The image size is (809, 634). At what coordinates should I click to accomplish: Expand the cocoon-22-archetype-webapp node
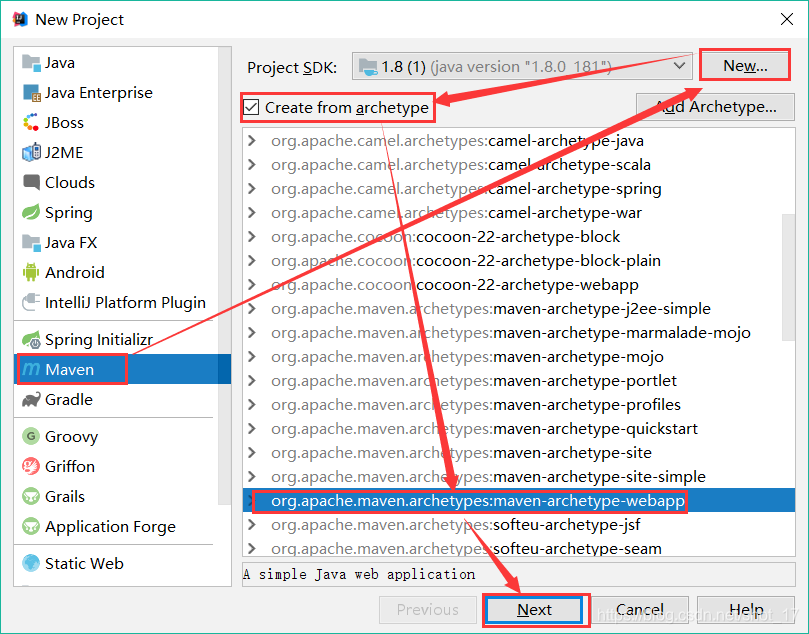252,285
